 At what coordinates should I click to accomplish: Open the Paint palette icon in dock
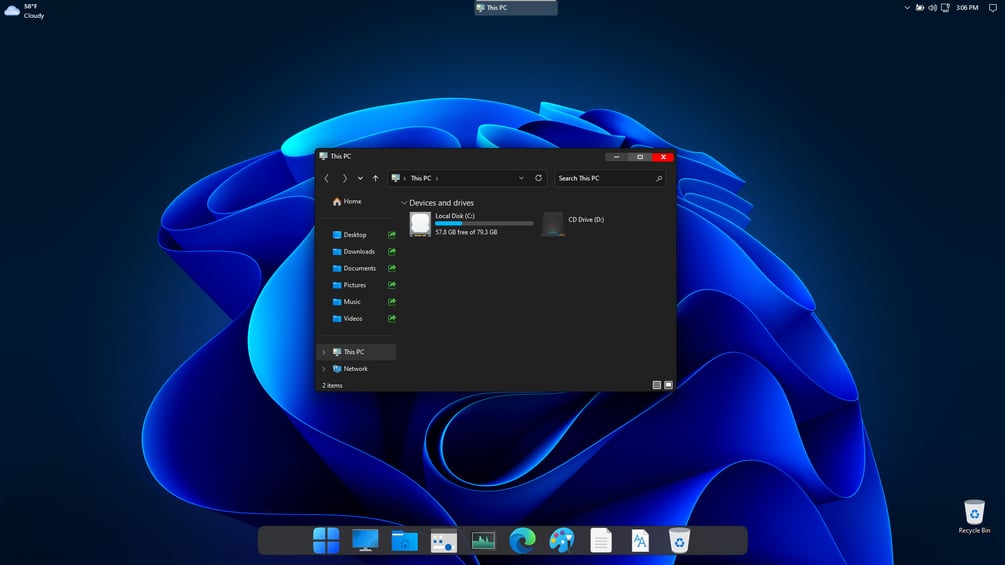[561, 541]
